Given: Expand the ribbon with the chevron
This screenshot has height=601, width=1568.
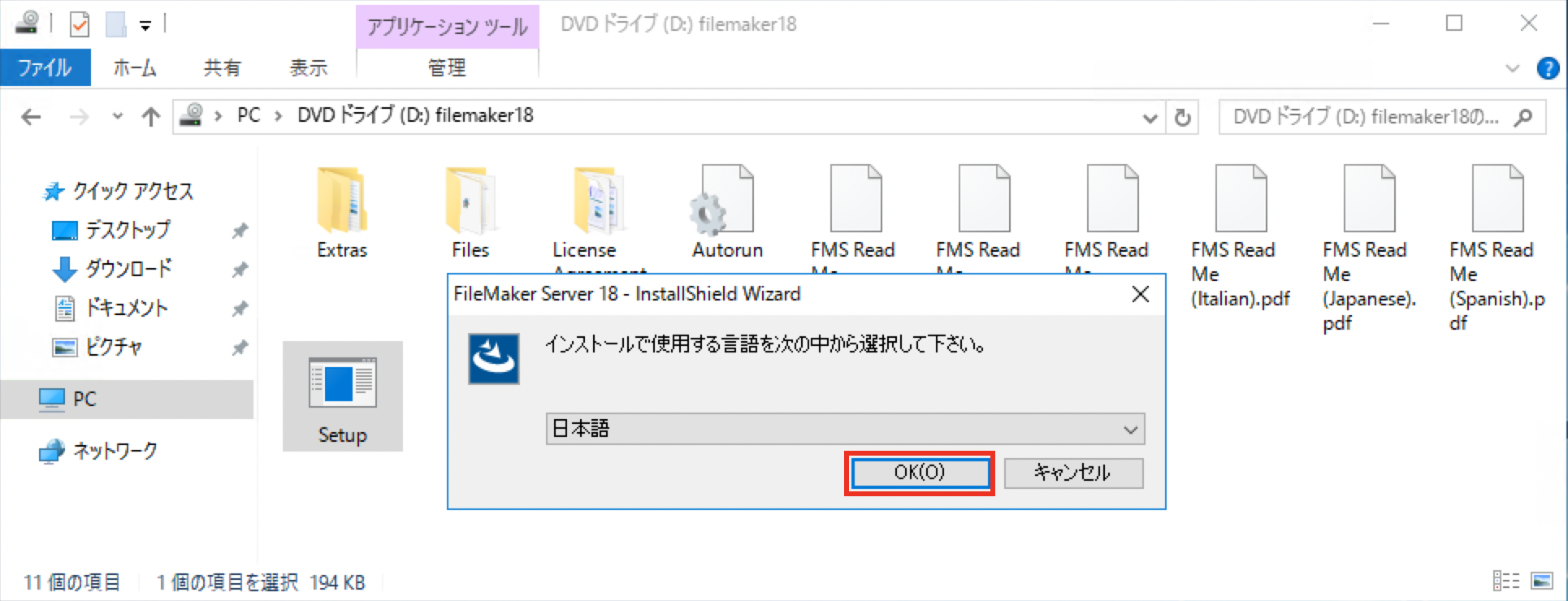Looking at the screenshot, I should tap(1512, 69).
